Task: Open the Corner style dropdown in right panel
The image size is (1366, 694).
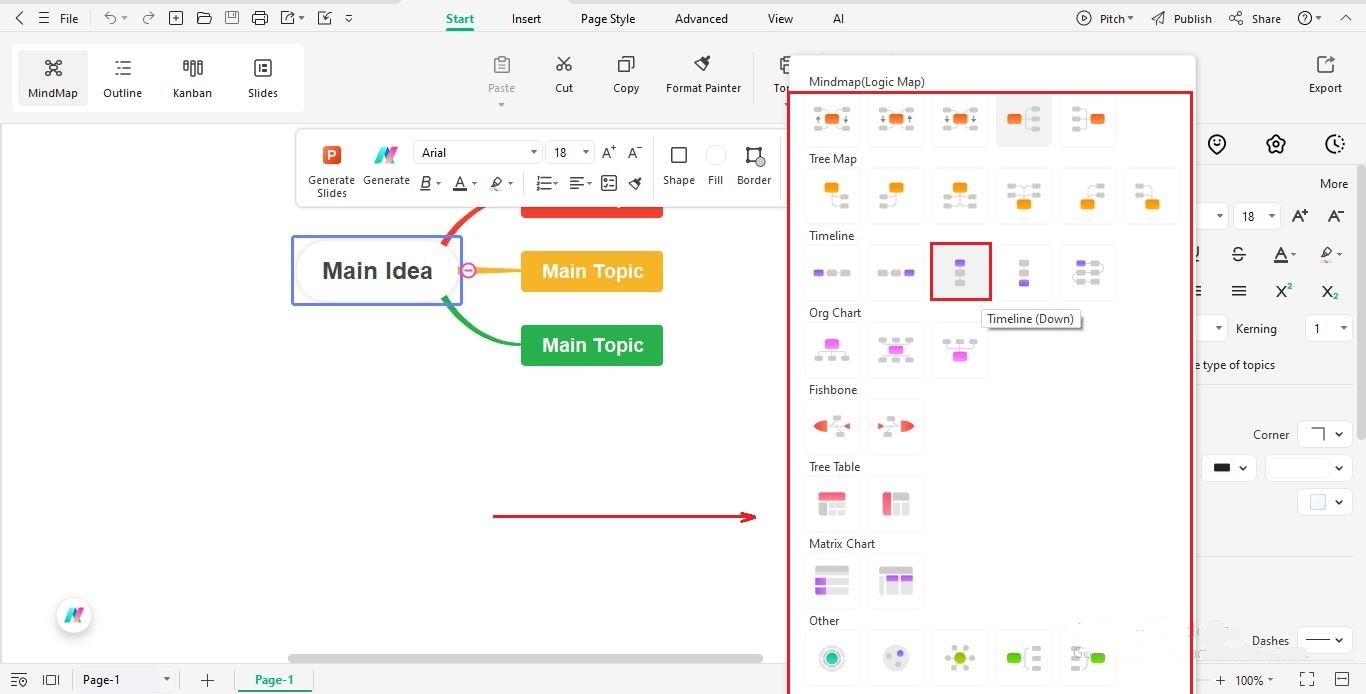Action: [x=1325, y=434]
